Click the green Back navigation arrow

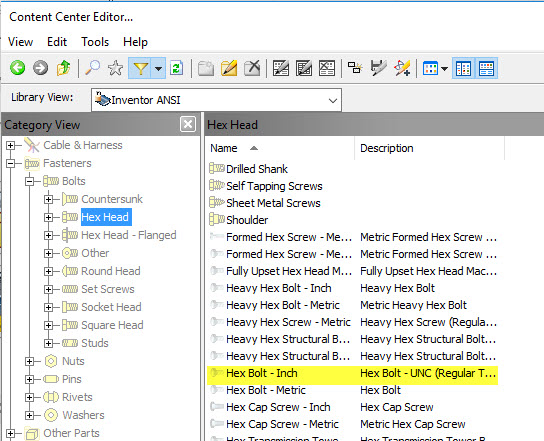point(17,68)
